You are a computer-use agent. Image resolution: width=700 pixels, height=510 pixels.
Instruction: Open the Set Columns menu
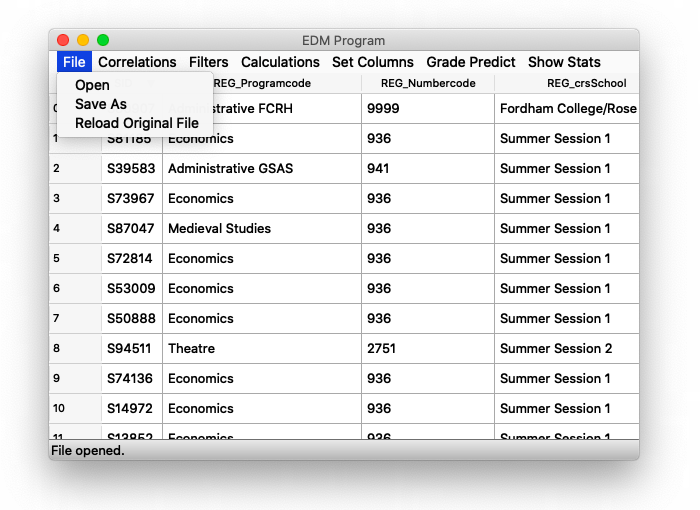pyautogui.click(x=373, y=62)
